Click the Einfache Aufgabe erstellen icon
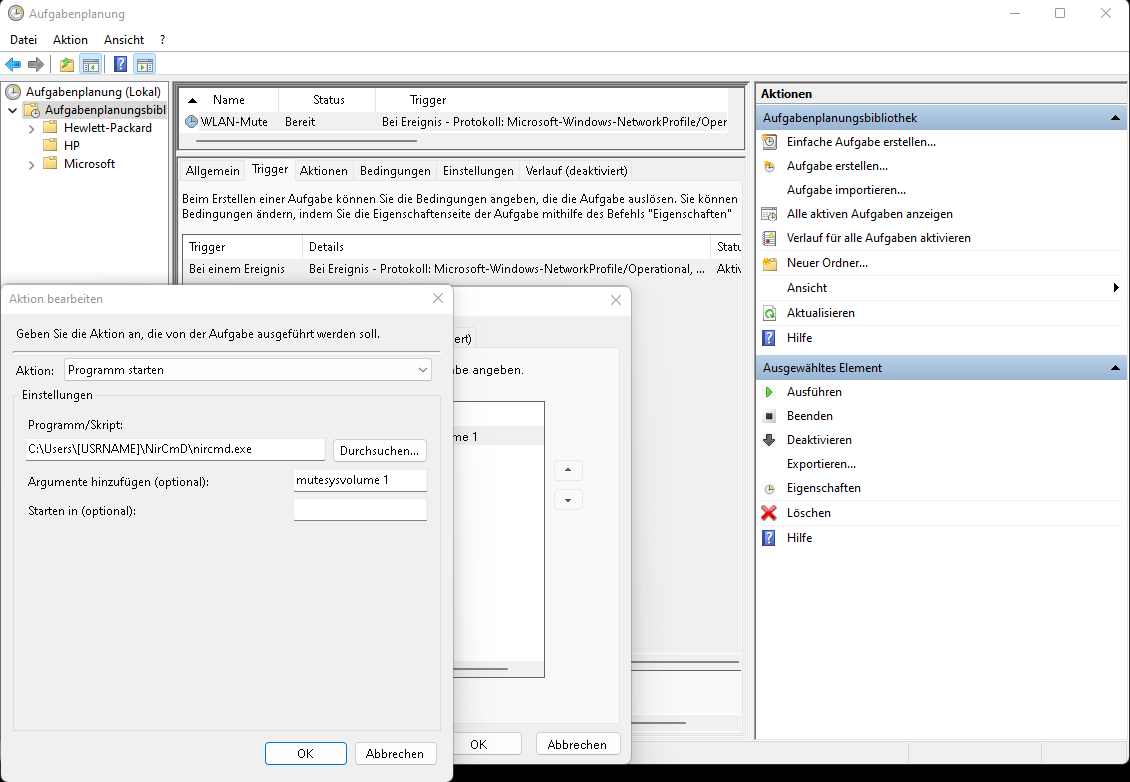 pos(769,142)
